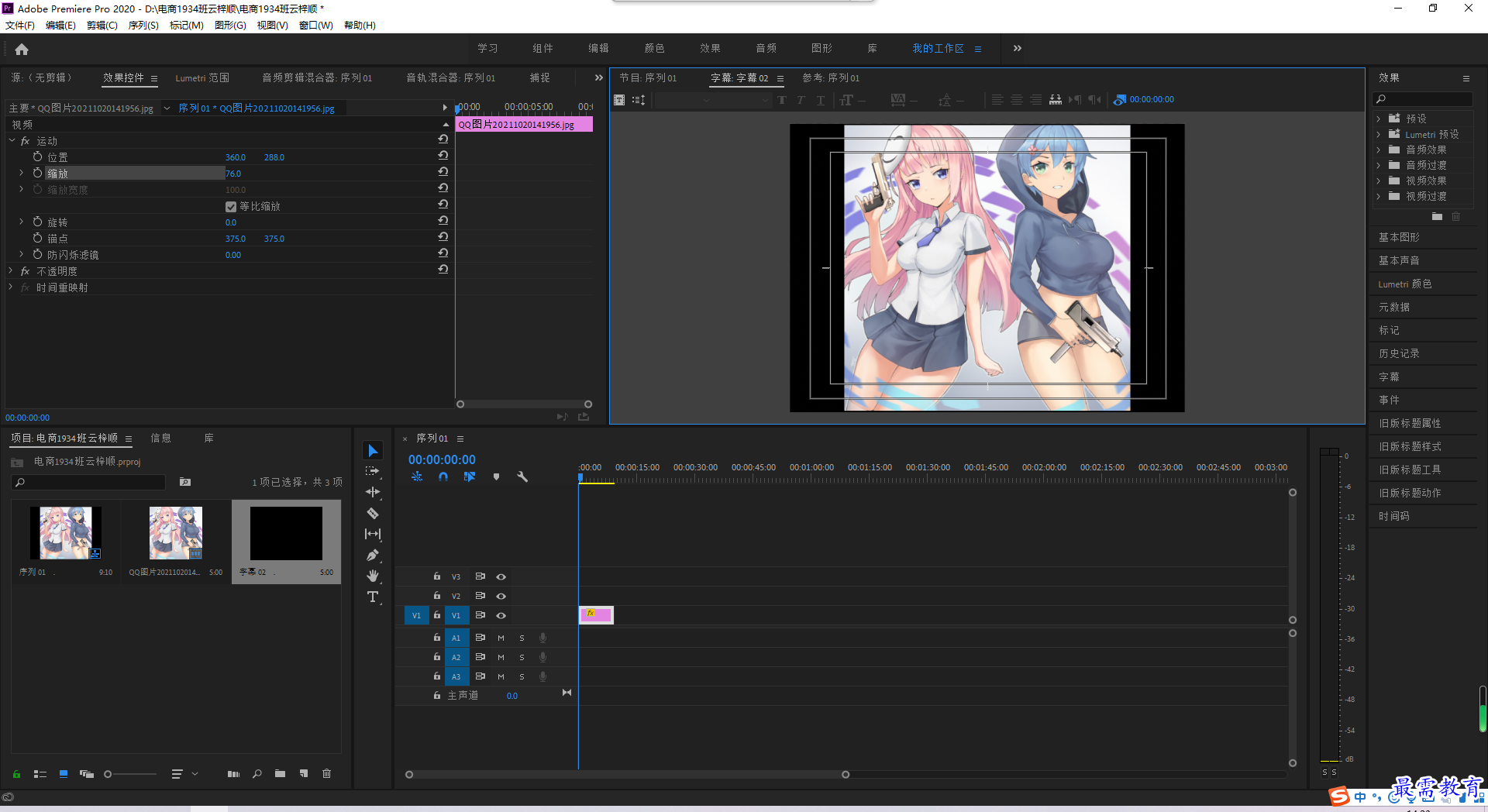
Task: Click Automate to Sequence icon
Action: tap(233, 774)
